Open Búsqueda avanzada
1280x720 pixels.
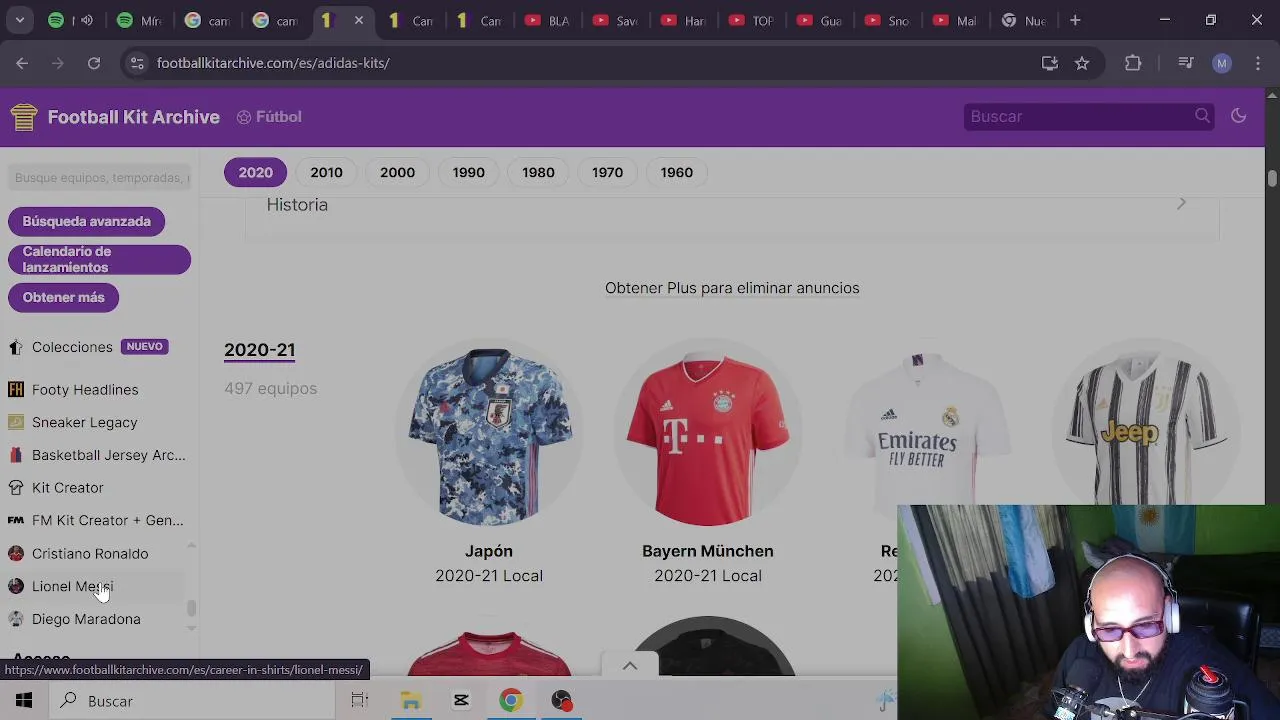click(x=86, y=221)
